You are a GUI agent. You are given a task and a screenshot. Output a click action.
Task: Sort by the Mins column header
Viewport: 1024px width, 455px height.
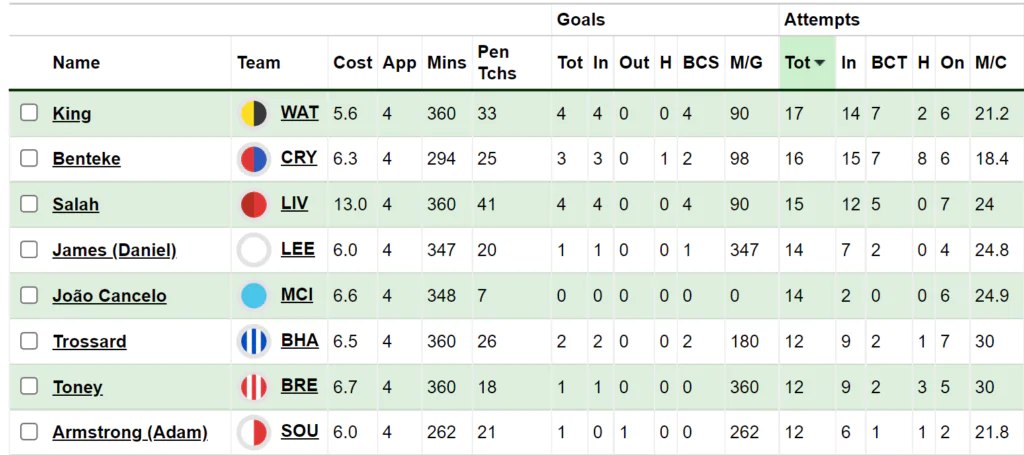pyautogui.click(x=447, y=63)
